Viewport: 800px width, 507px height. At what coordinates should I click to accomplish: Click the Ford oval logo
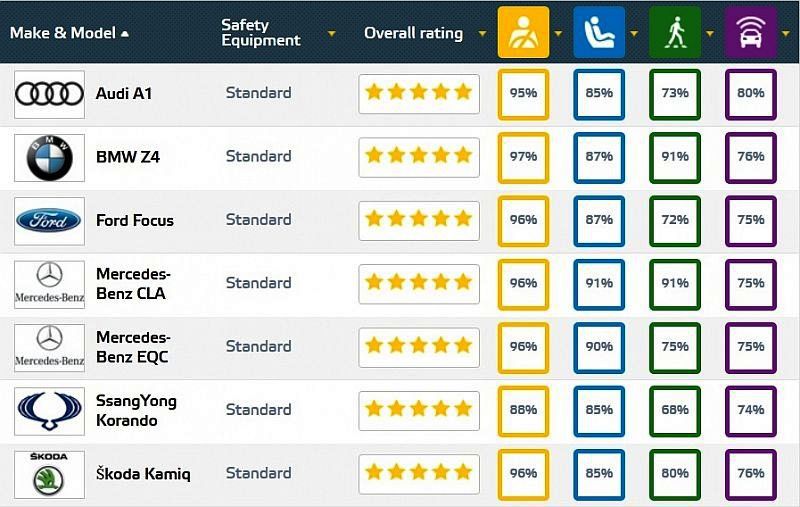[x=49, y=221]
